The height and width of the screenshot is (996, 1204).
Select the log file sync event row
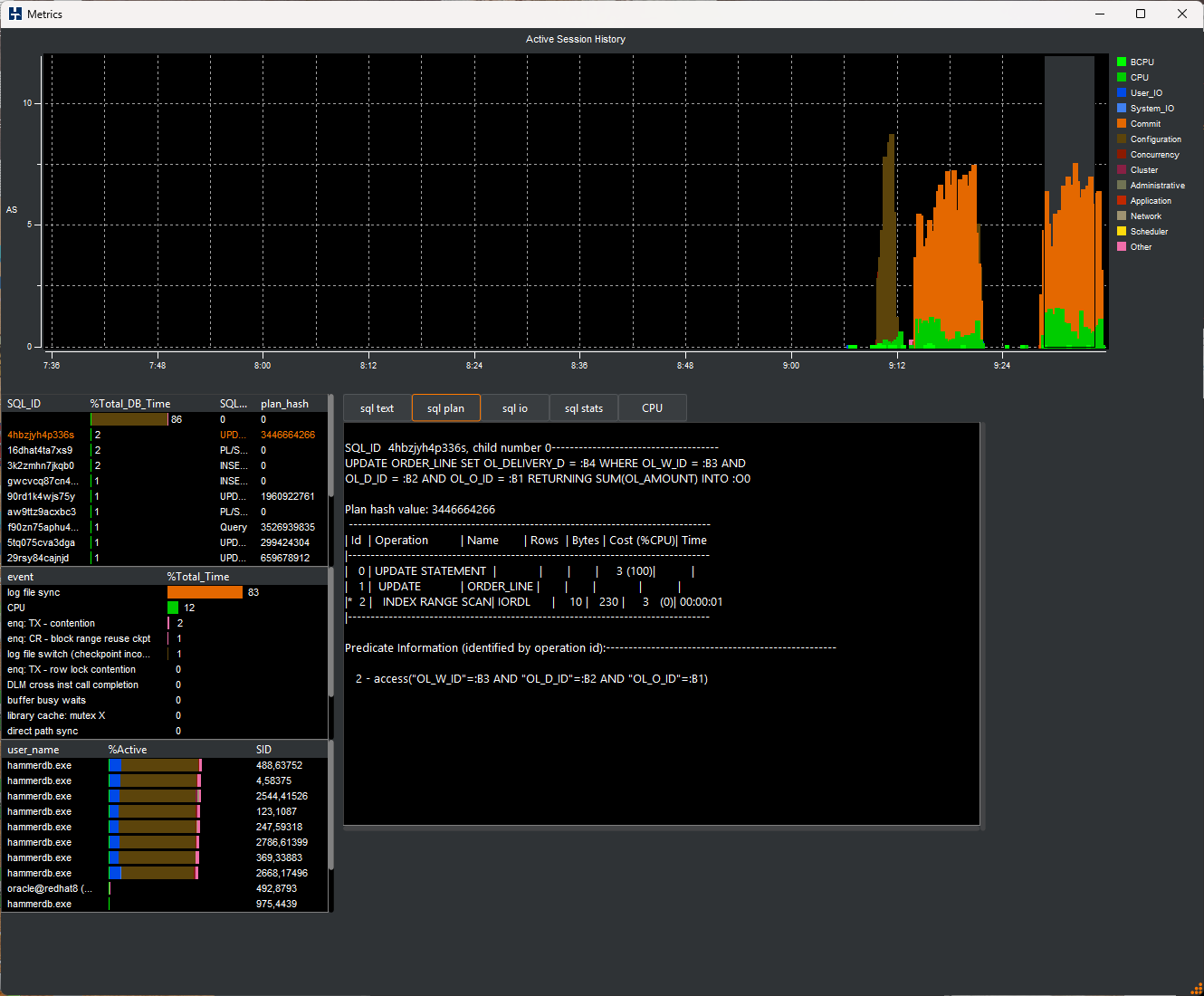164,592
